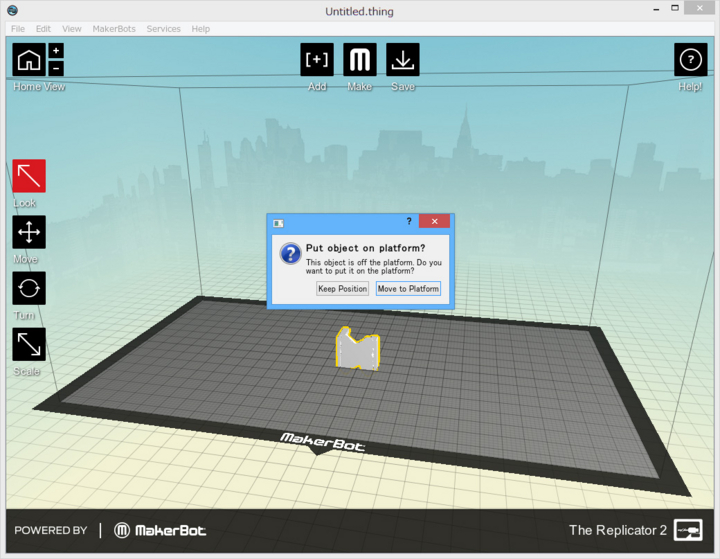This screenshot has height=559, width=720.
Task: Click the Add object icon
Action: 317,60
